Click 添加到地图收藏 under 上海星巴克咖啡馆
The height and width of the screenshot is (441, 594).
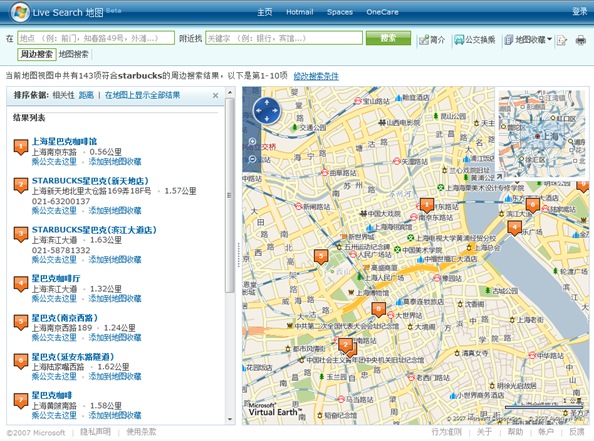coord(115,162)
